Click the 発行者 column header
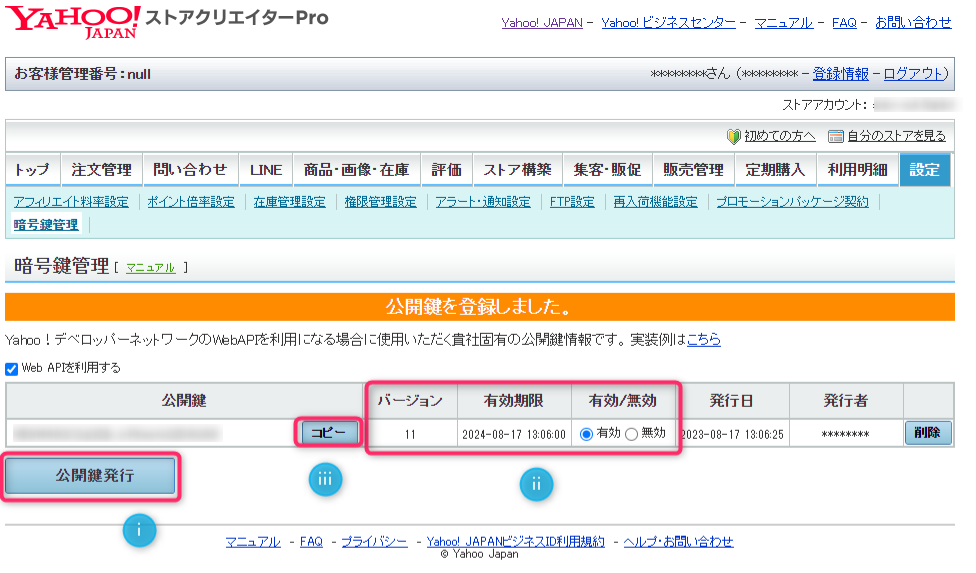 tap(846, 401)
